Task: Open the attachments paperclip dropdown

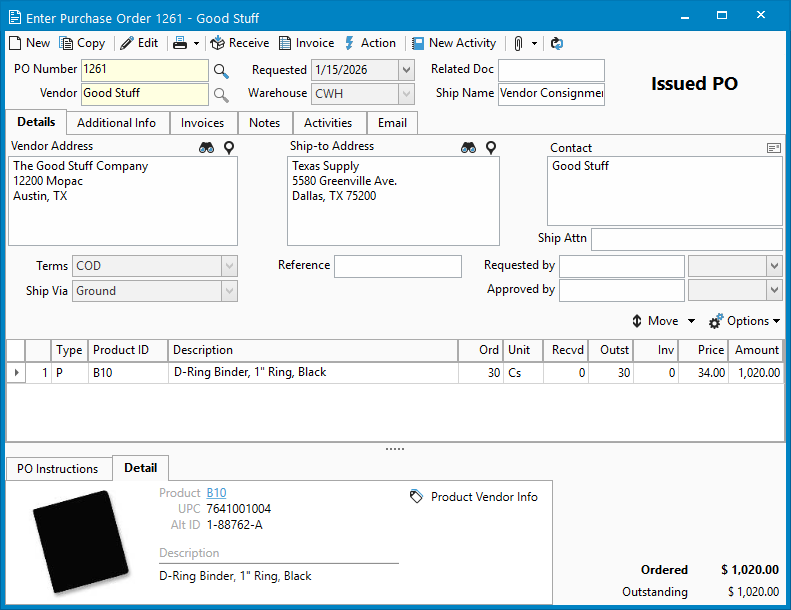Action: [534, 43]
